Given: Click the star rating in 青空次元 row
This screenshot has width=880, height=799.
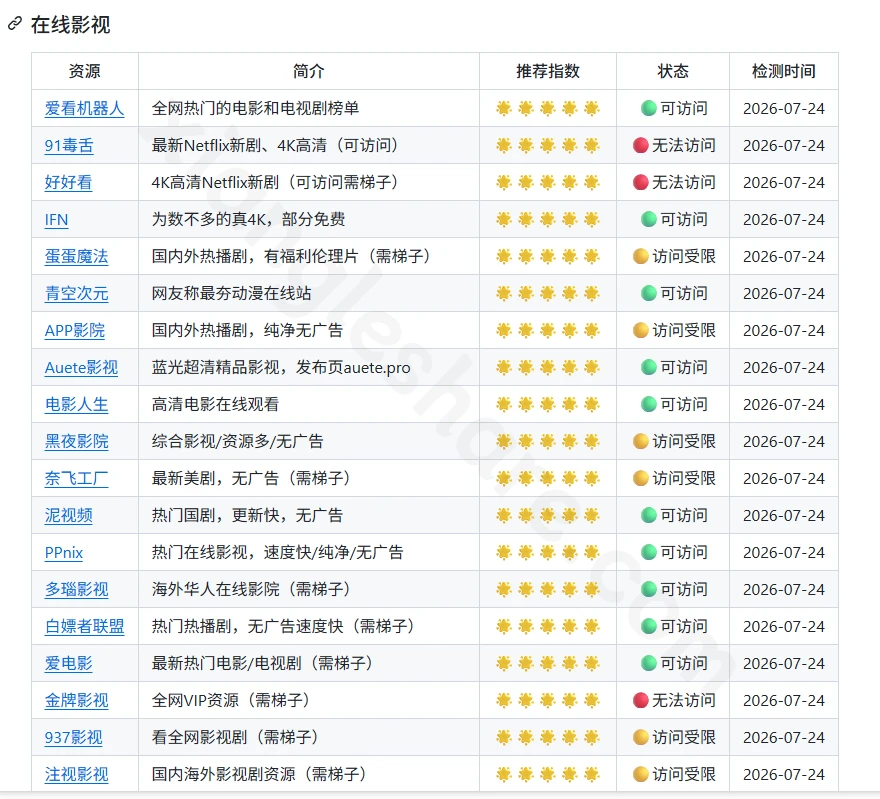Looking at the screenshot, I should 548,293.
